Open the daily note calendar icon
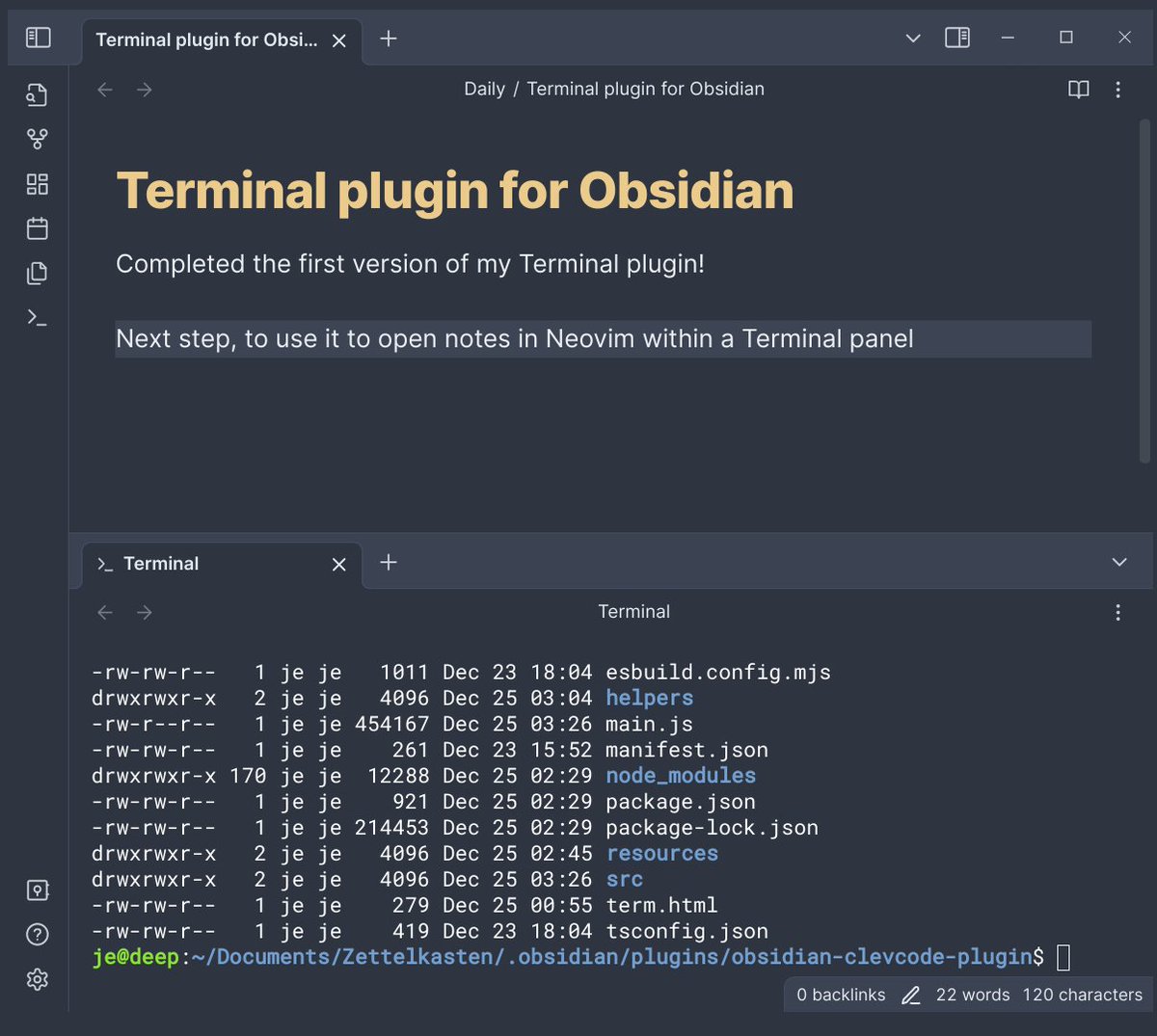This screenshot has width=1157, height=1036. pos(37,228)
